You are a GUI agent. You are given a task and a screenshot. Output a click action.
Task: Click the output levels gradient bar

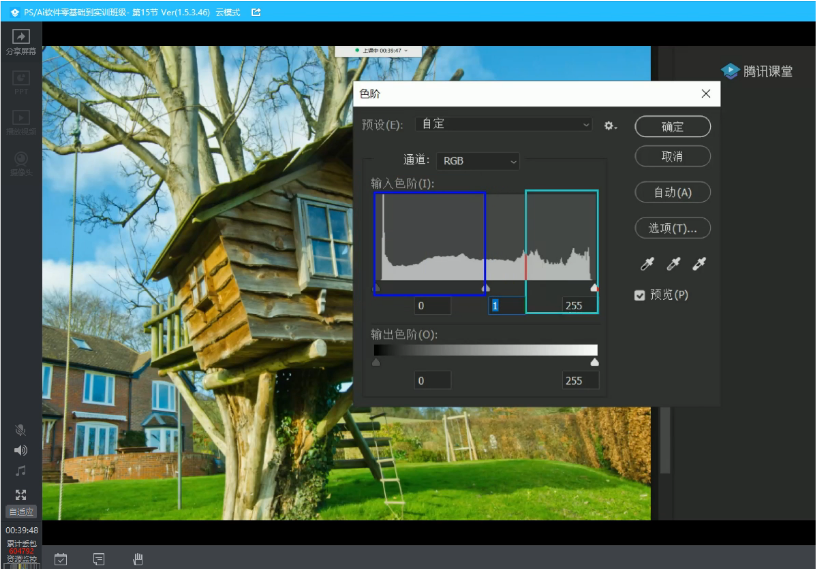[x=486, y=350]
